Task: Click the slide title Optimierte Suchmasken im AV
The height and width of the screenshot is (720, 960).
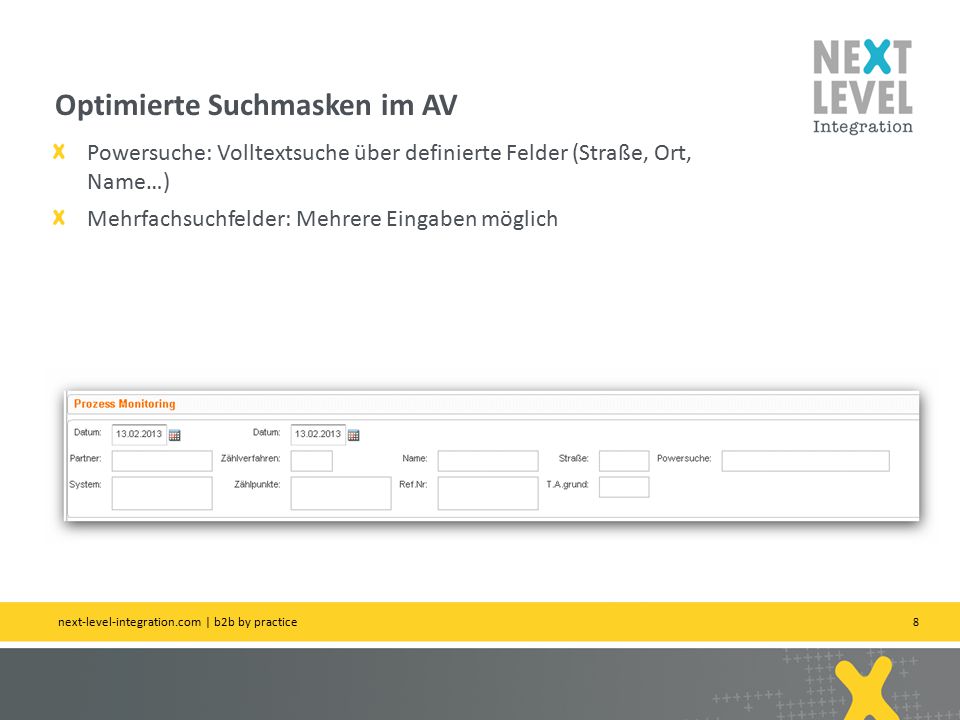Action: pyautogui.click(x=256, y=105)
